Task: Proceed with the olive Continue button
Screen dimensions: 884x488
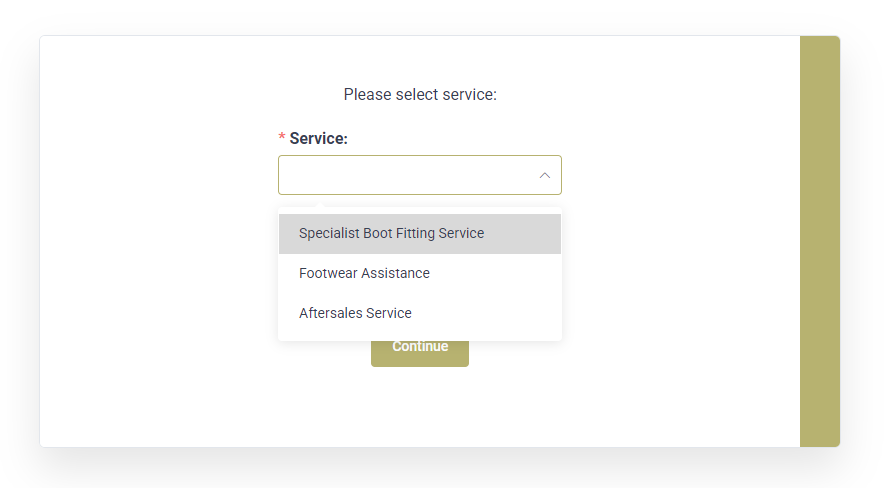Action: [x=420, y=353]
